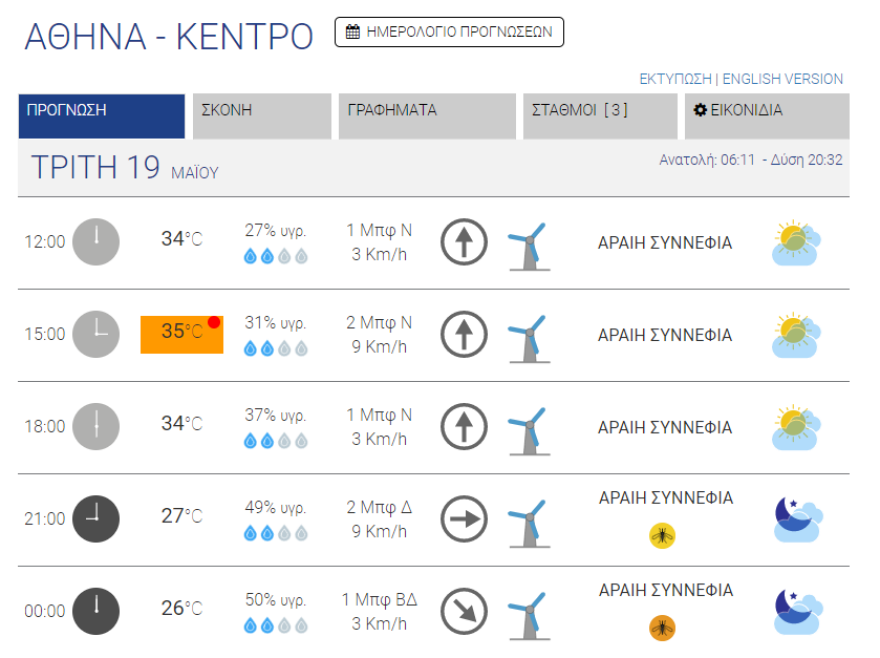Switch to the ΓΡΑΦΗΜΑΤΑ tab

coord(427,116)
